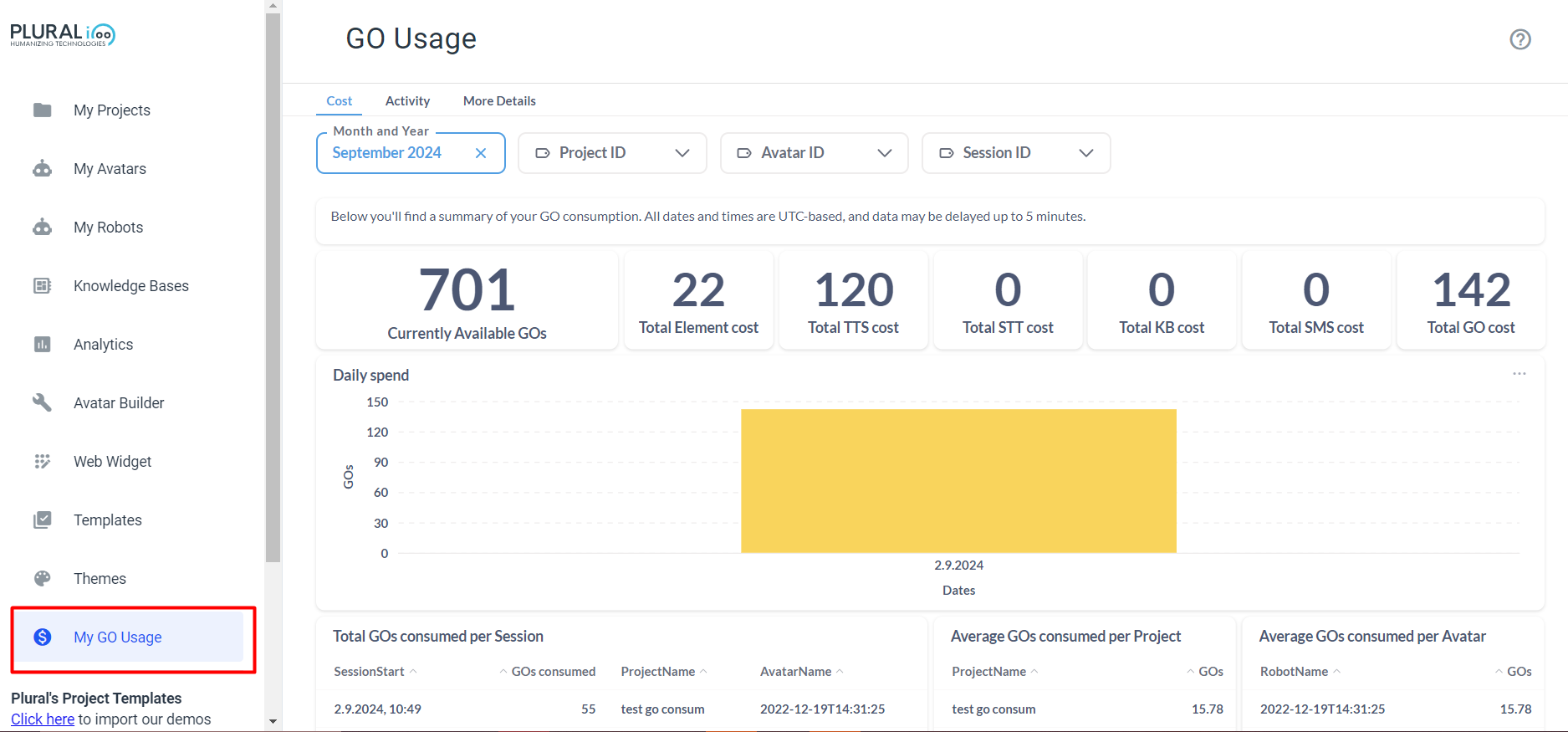Open My Projects folder icon
Viewport: 1568px width, 732px height.
(x=43, y=110)
